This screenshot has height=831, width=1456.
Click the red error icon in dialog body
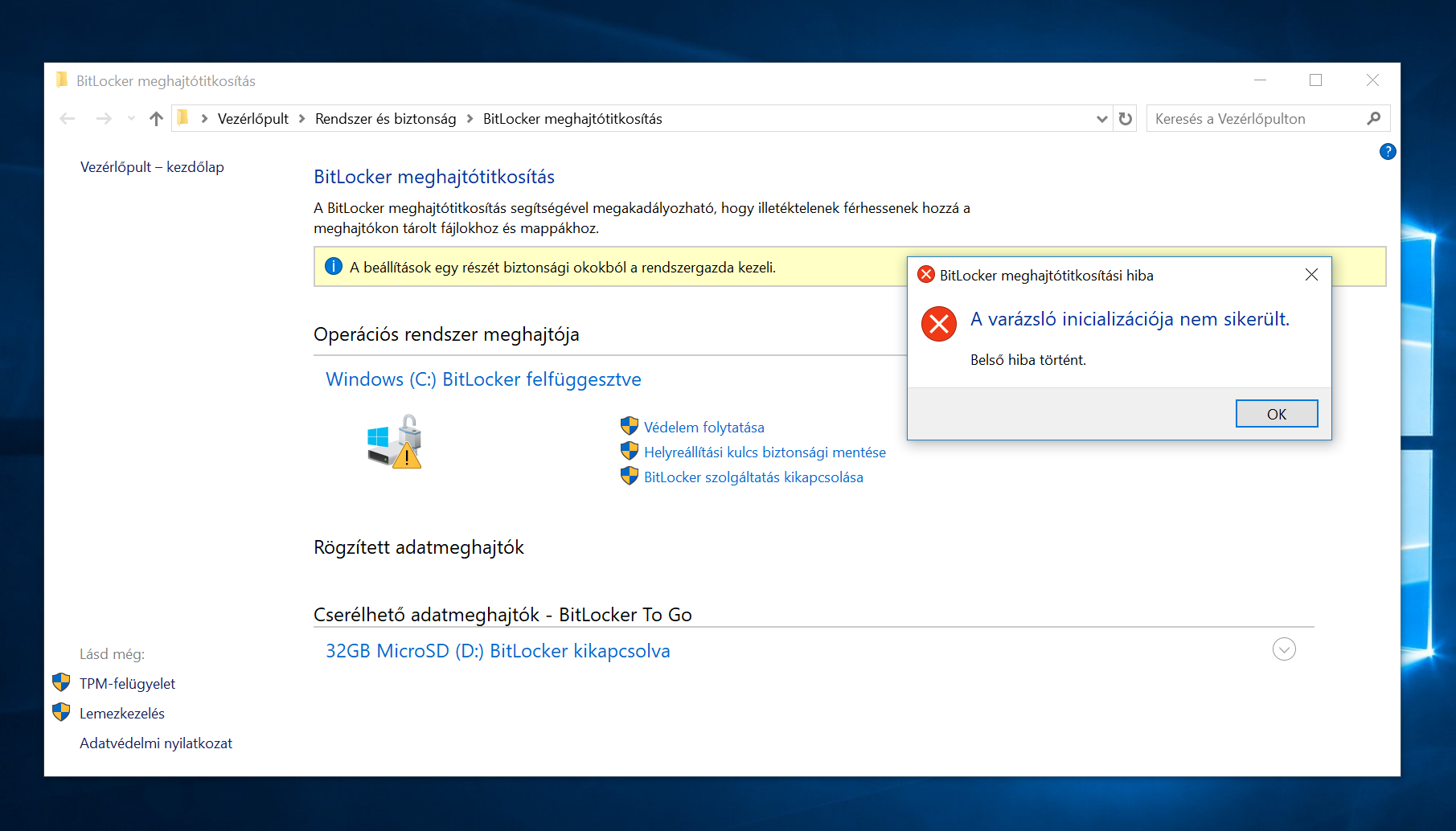[939, 324]
